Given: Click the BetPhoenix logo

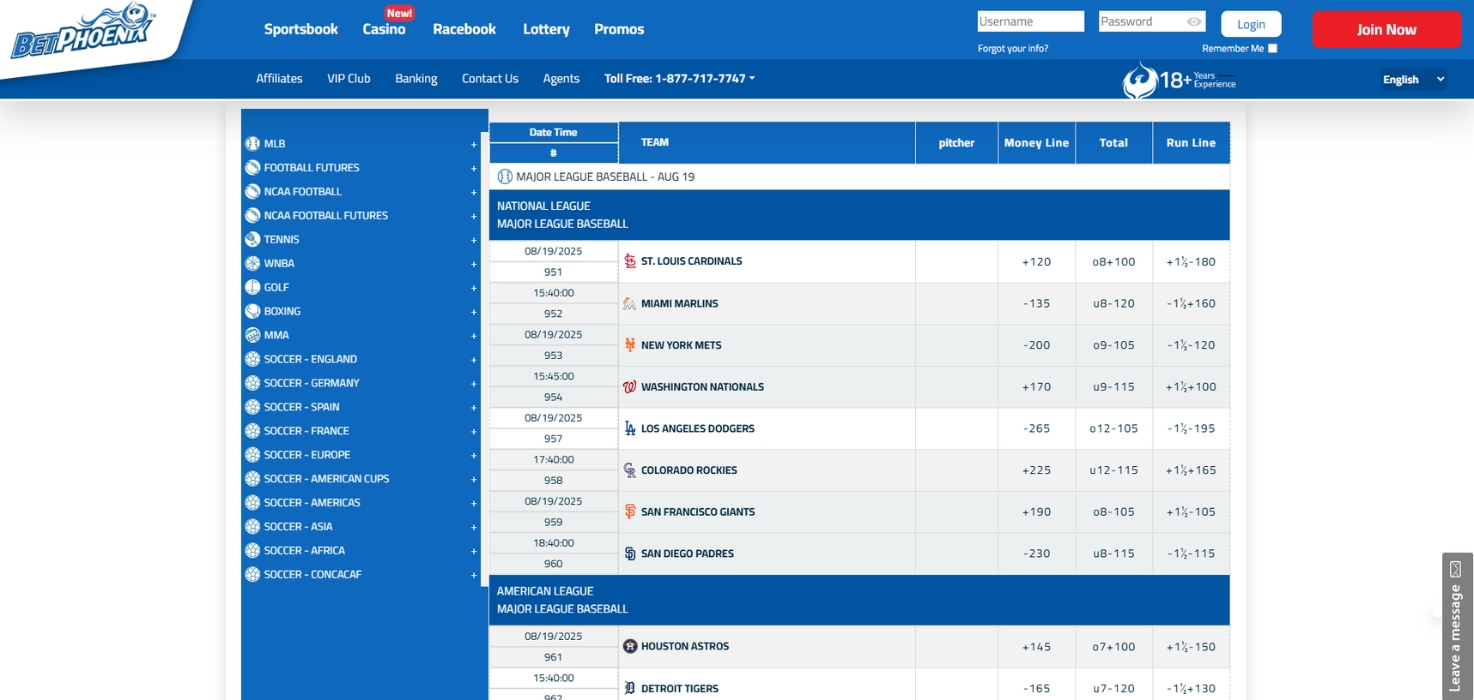Looking at the screenshot, I should point(84,32).
